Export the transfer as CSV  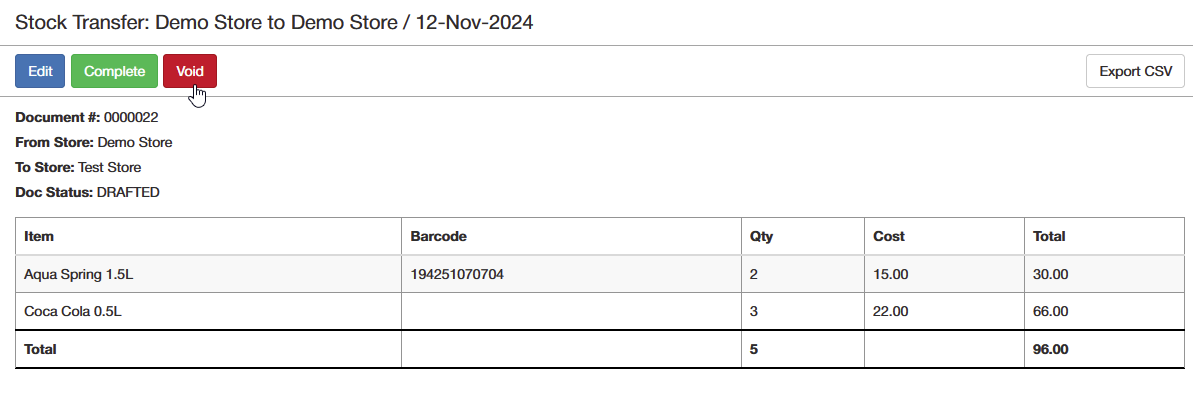click(x=1135, y=72)
